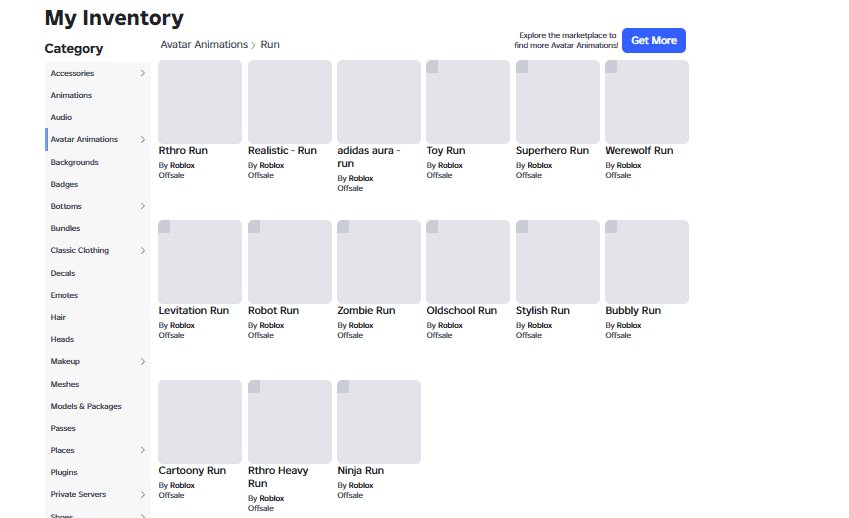This screenshot has height=518, width=849.
Task: Open the Bundles category
Action: (65, 228)
